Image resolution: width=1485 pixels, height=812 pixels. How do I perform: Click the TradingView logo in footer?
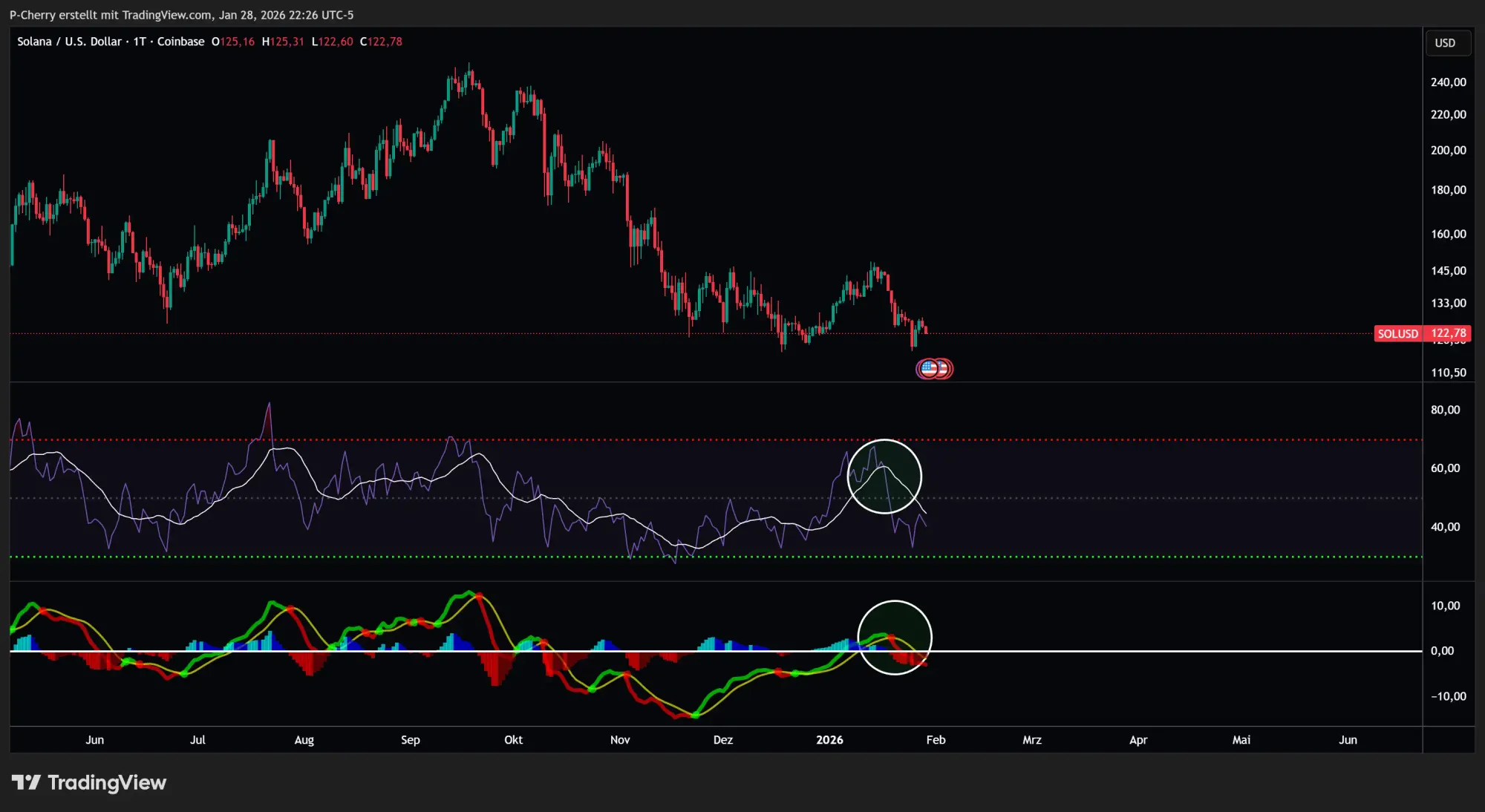click(x=88, y=782)
